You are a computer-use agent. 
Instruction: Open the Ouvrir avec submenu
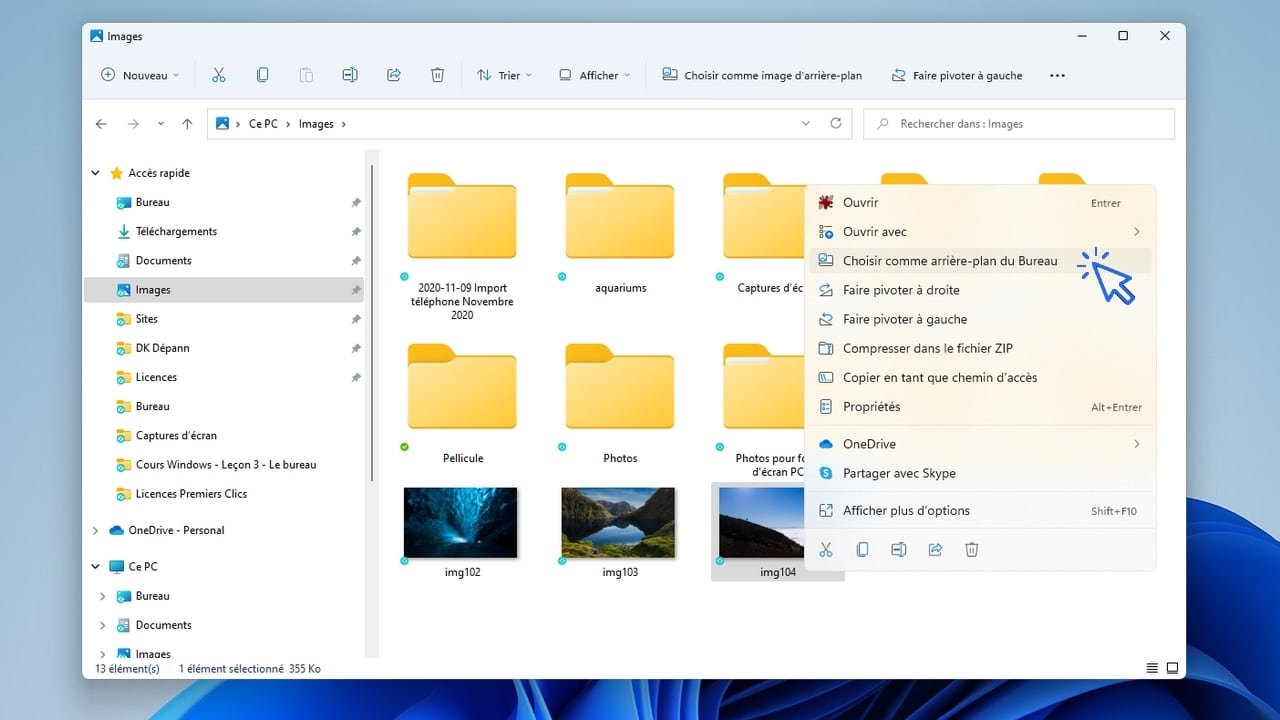point(980,232)
